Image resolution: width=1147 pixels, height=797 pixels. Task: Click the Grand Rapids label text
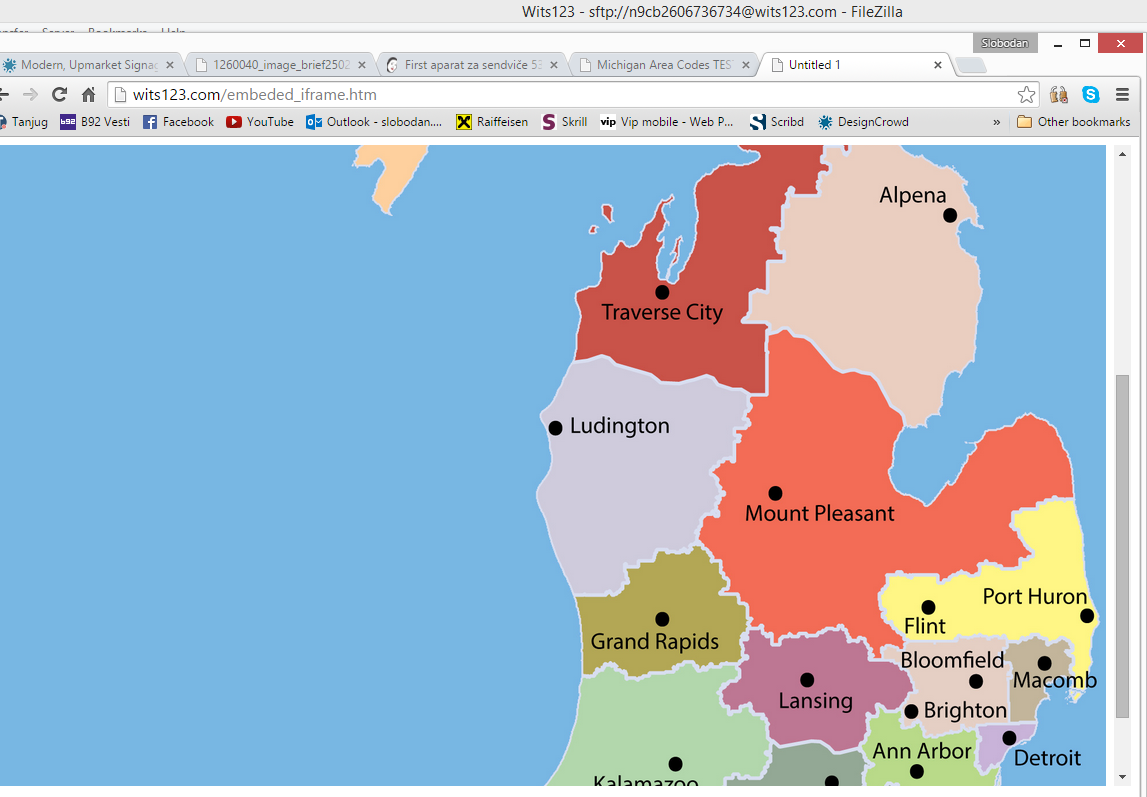click(655, 641)
